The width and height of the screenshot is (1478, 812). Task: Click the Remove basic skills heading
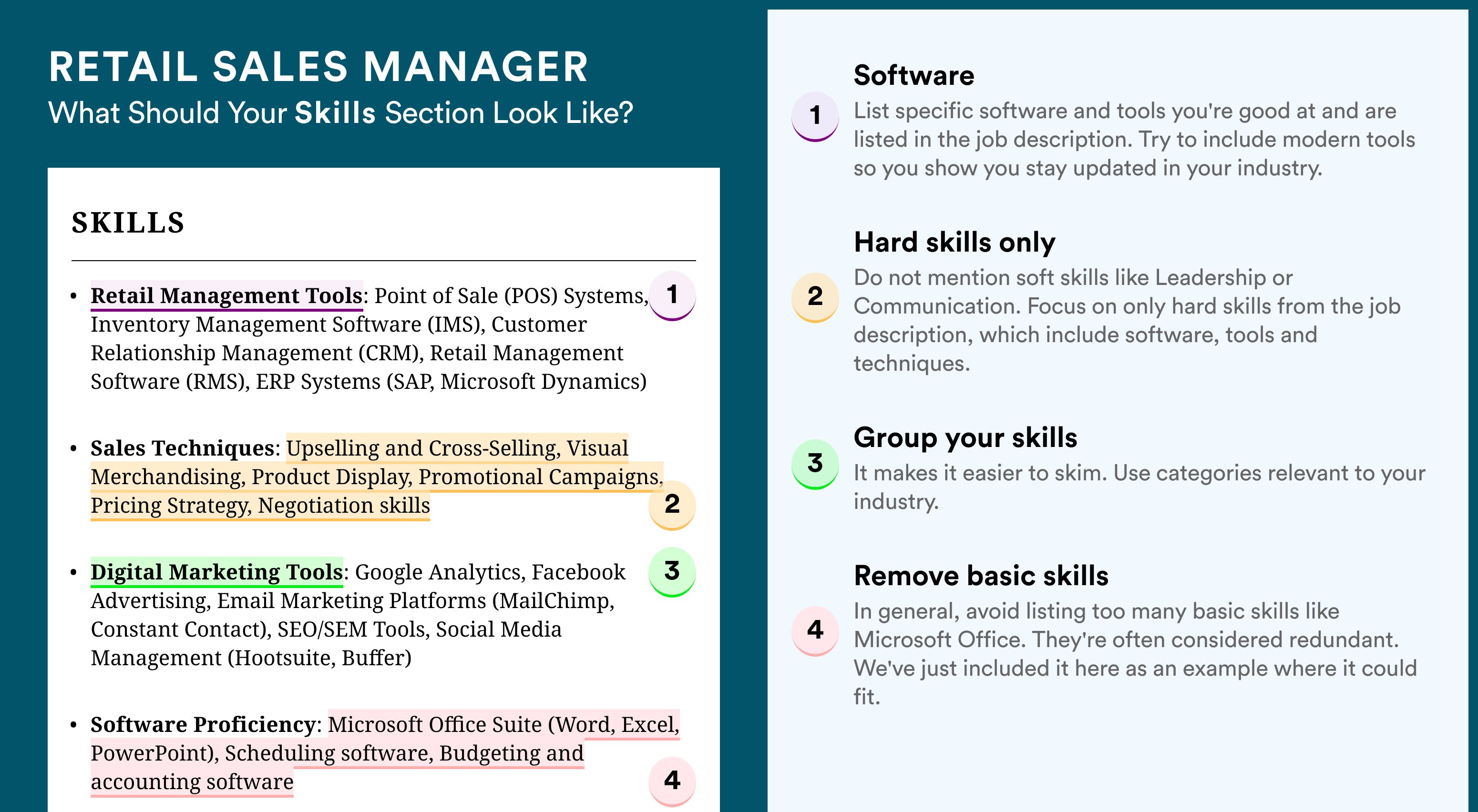pyautogui.click(x=981, y=575)
